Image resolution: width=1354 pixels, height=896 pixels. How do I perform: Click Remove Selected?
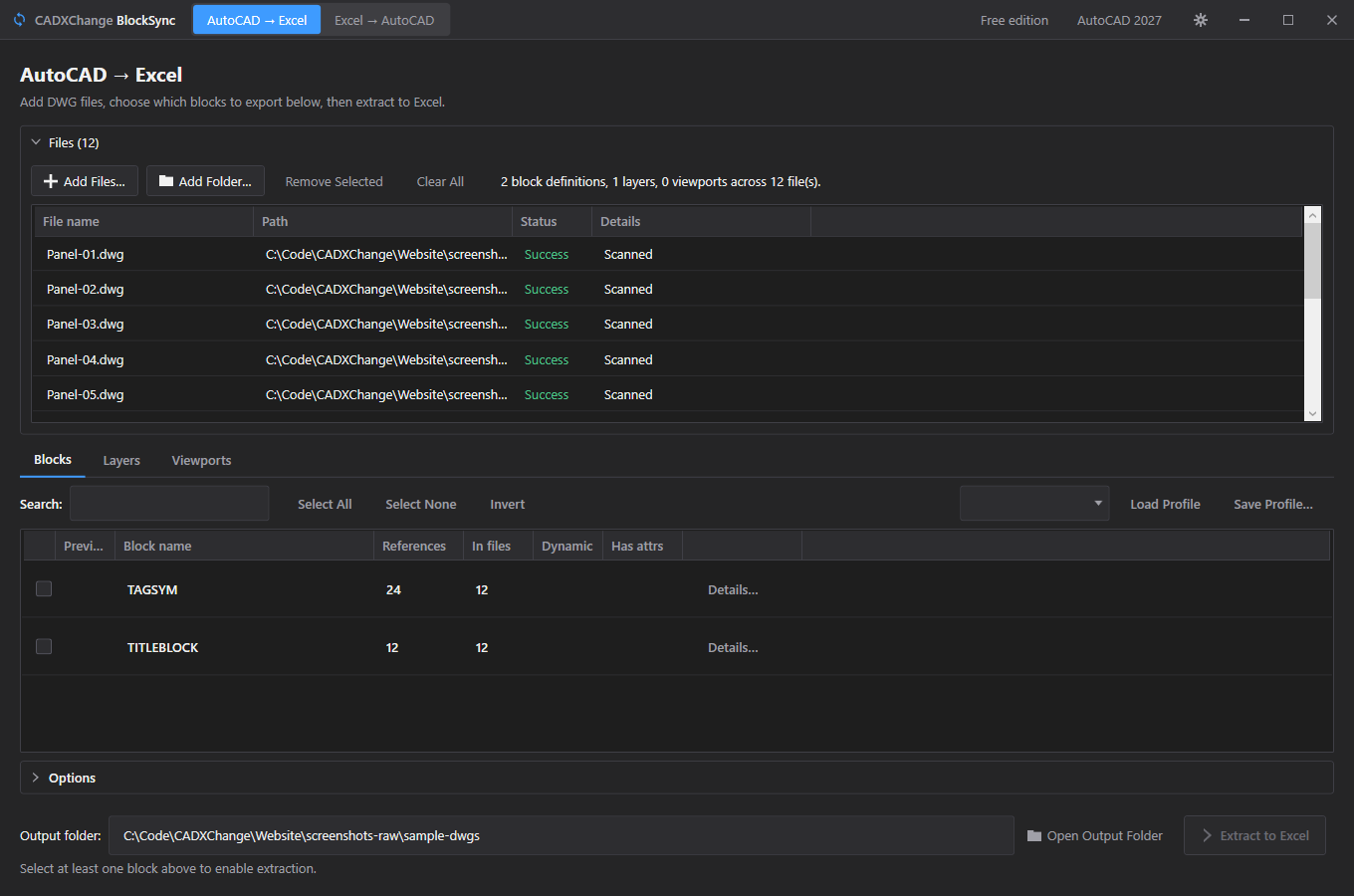tap(335, 181)
